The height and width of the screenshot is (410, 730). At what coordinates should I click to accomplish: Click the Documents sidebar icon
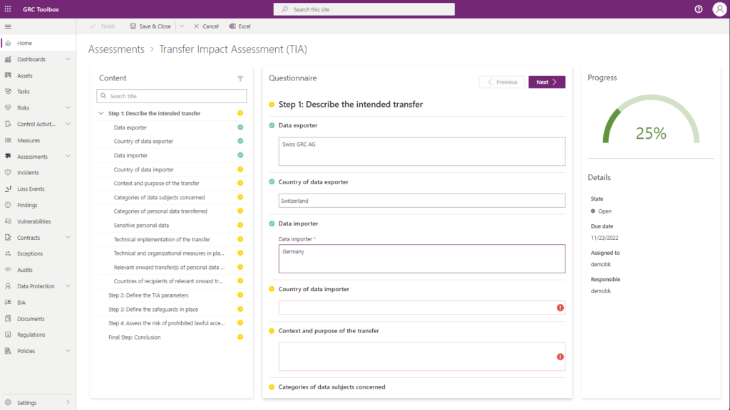pos(8,318)
